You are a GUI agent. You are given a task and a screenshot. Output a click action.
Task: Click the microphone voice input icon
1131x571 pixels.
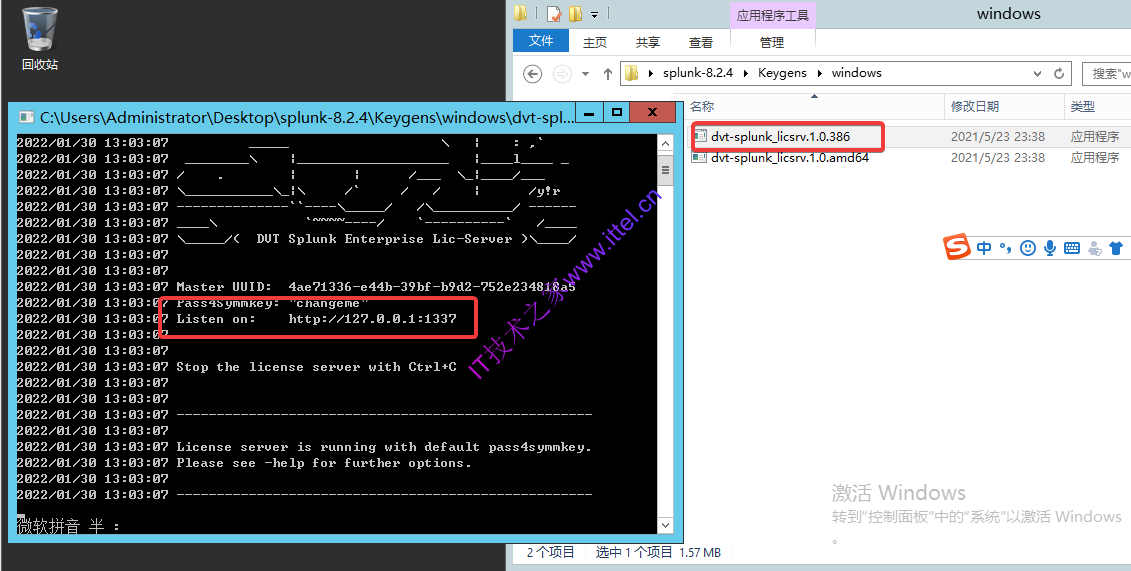[1049, 248]
